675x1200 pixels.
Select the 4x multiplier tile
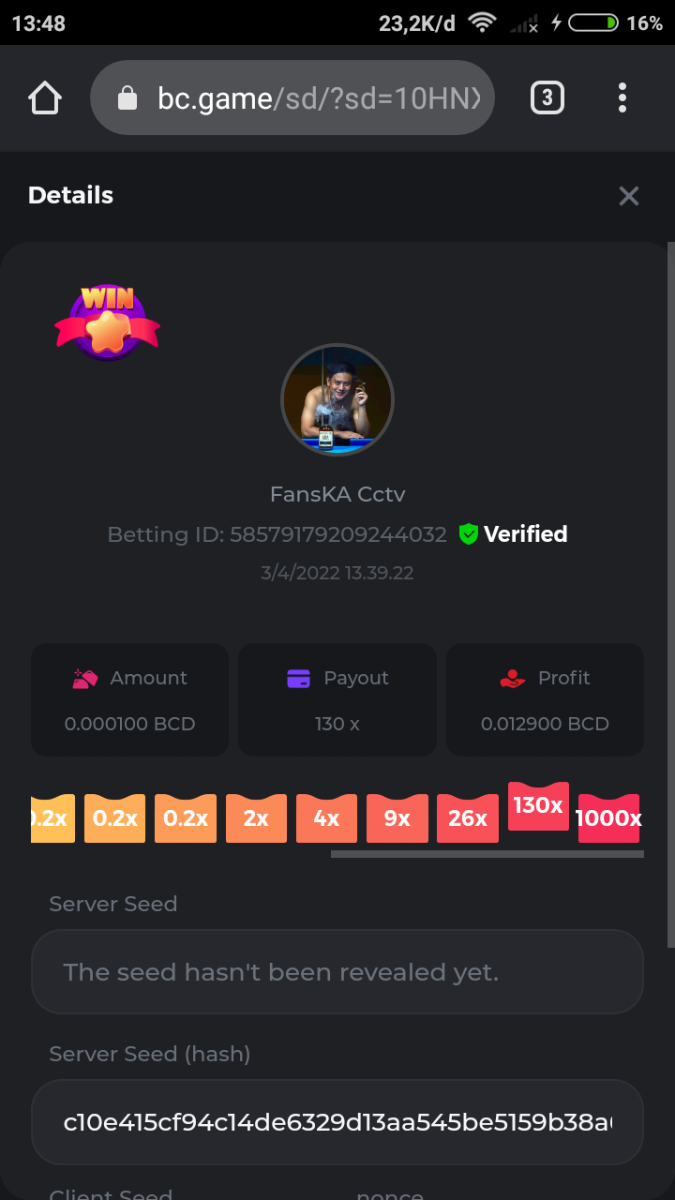tap(326, 819)
